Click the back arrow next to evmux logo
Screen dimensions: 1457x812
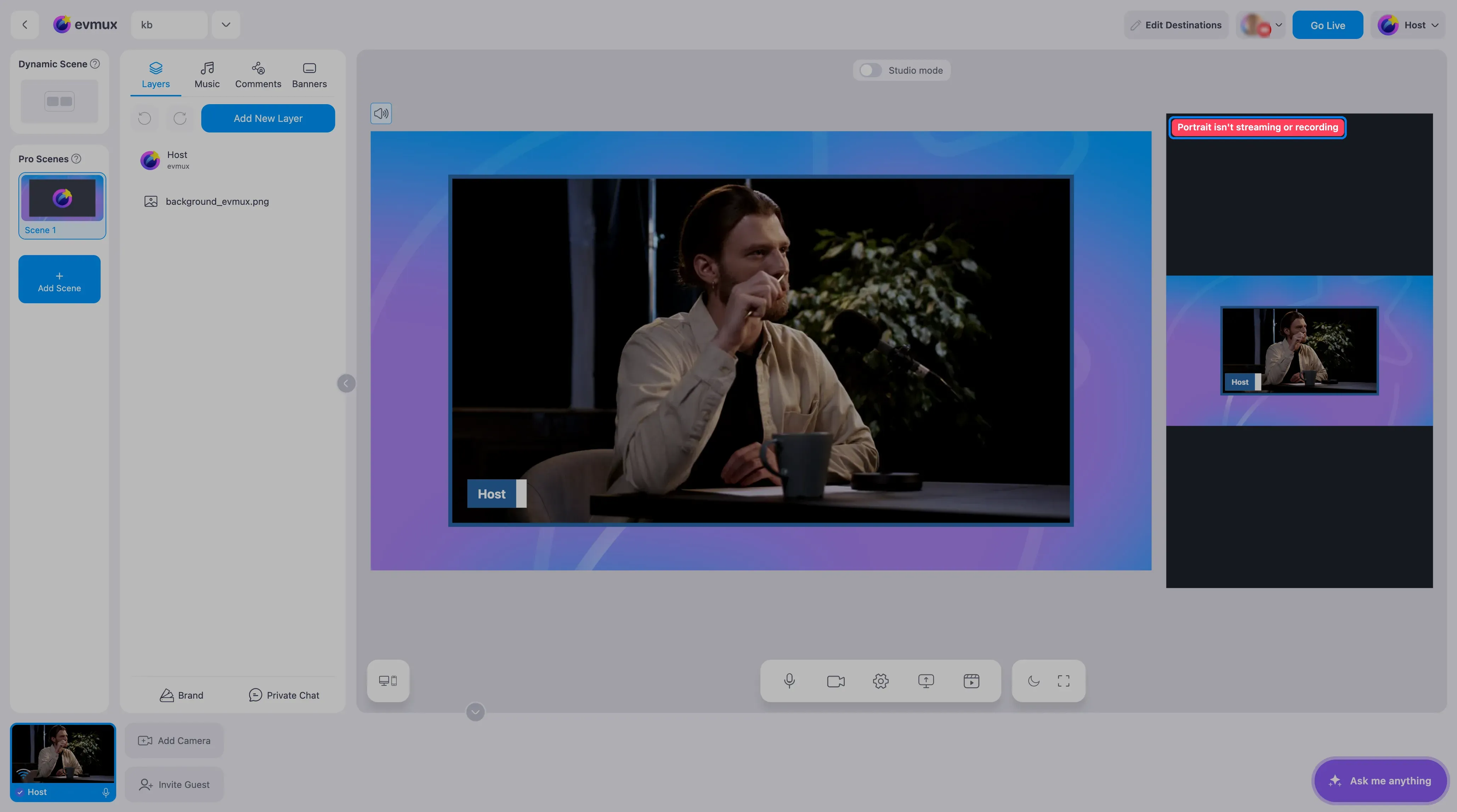[x=24, y=25]
